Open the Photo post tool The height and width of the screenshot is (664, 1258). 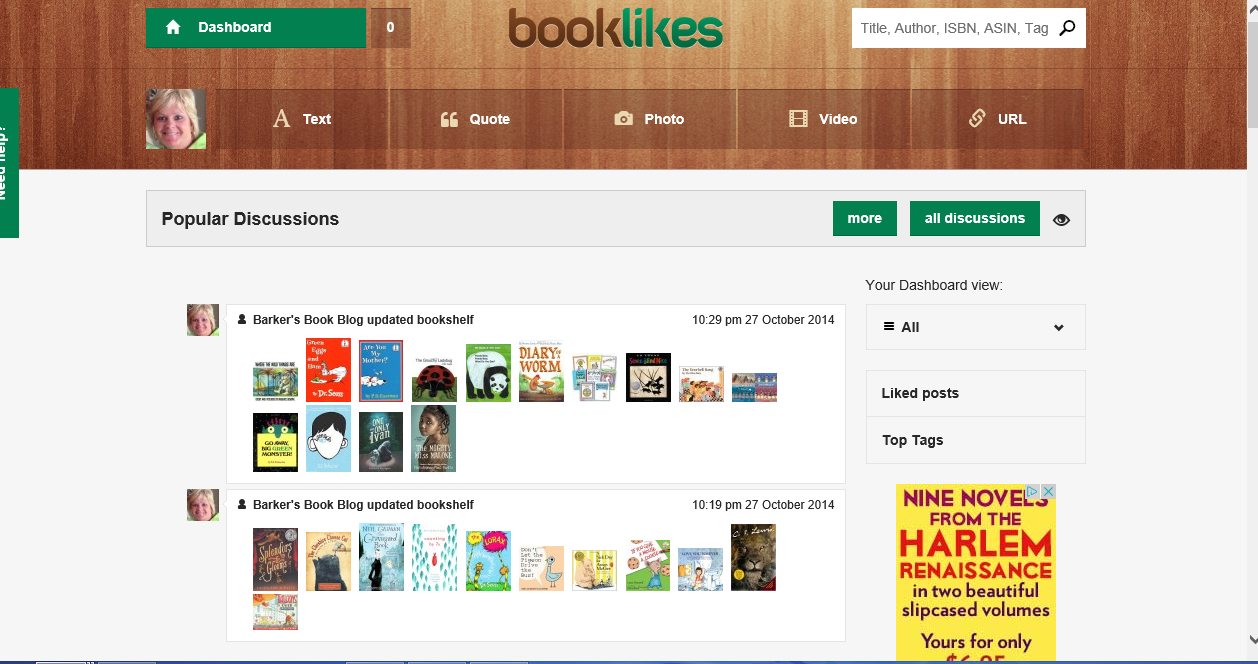pyautogui.click(x=650, y=118)
